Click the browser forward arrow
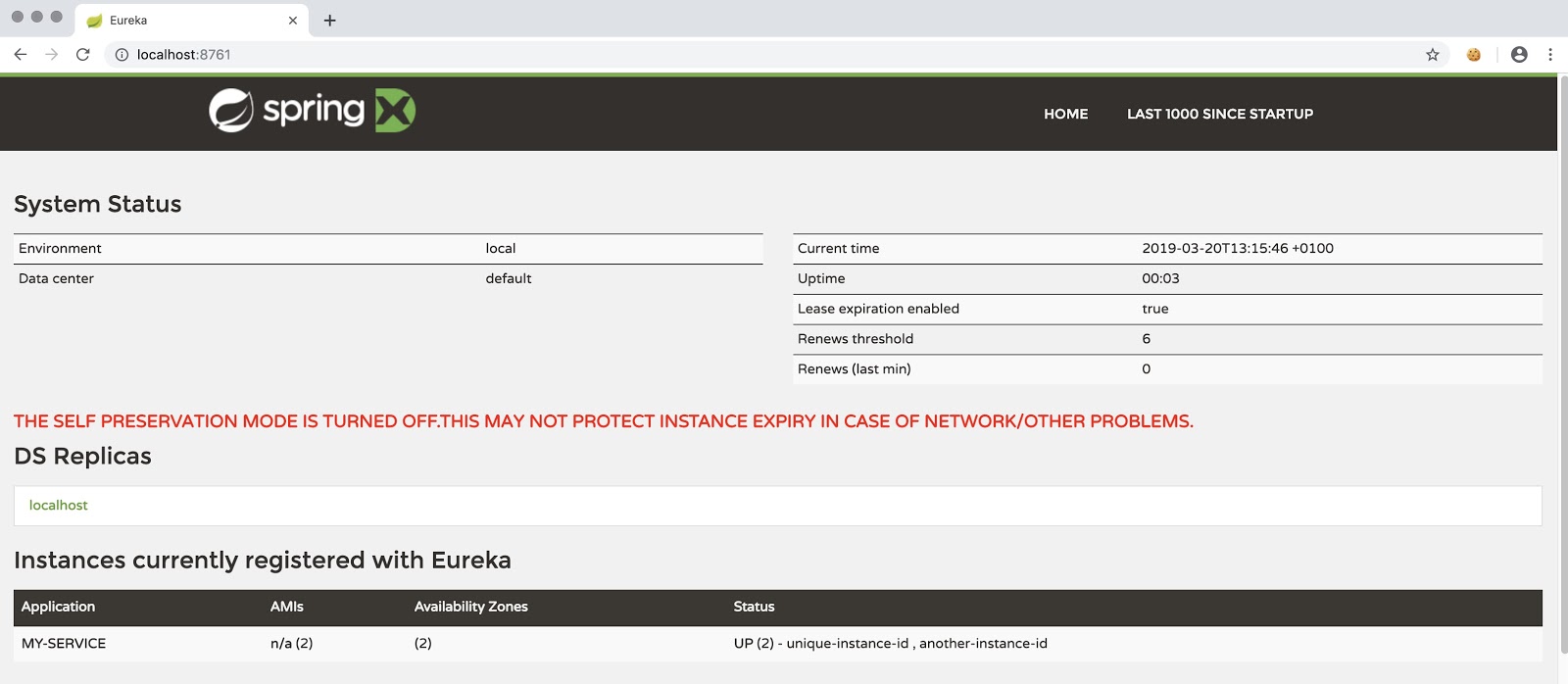The height and width of the screenshot is (684, 1568). coord(52,55)
